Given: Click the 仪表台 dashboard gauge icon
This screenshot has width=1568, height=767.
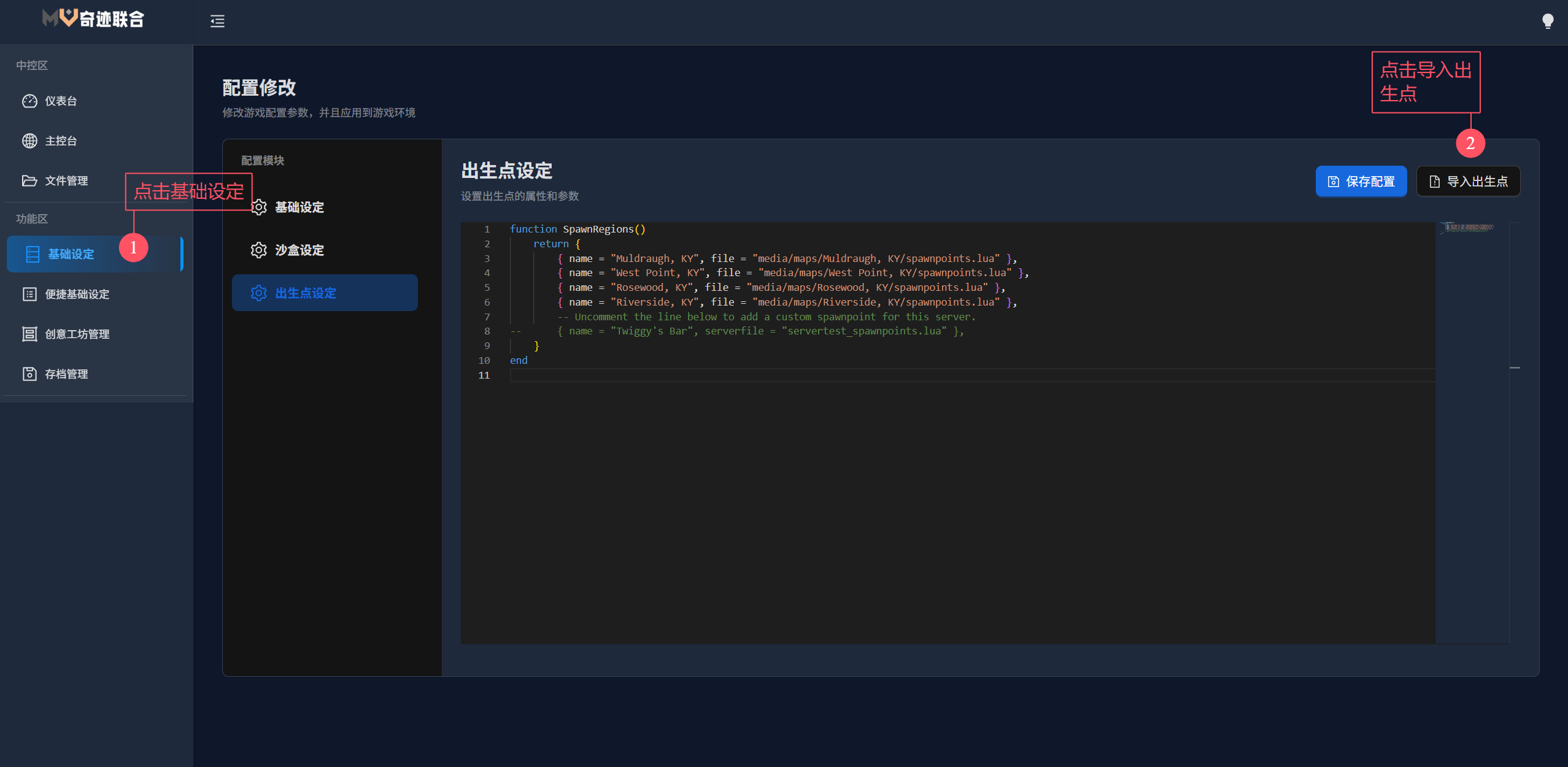Looking at the screenshot, I should (29, 101).
